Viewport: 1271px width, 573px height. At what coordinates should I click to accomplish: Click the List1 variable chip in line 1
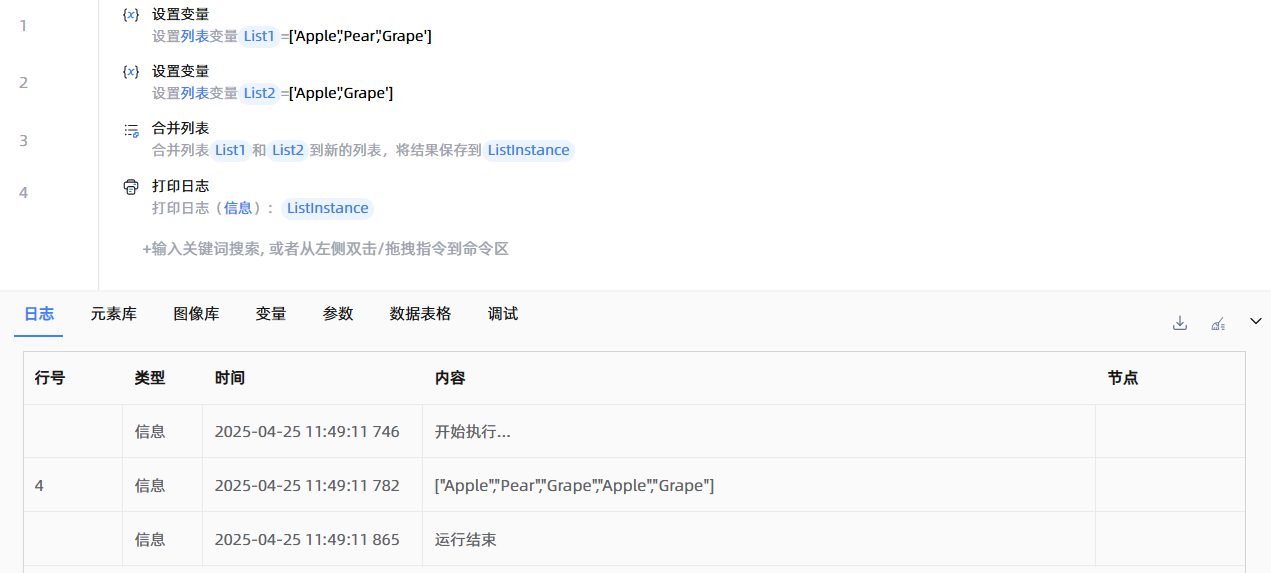click(259, 36)
